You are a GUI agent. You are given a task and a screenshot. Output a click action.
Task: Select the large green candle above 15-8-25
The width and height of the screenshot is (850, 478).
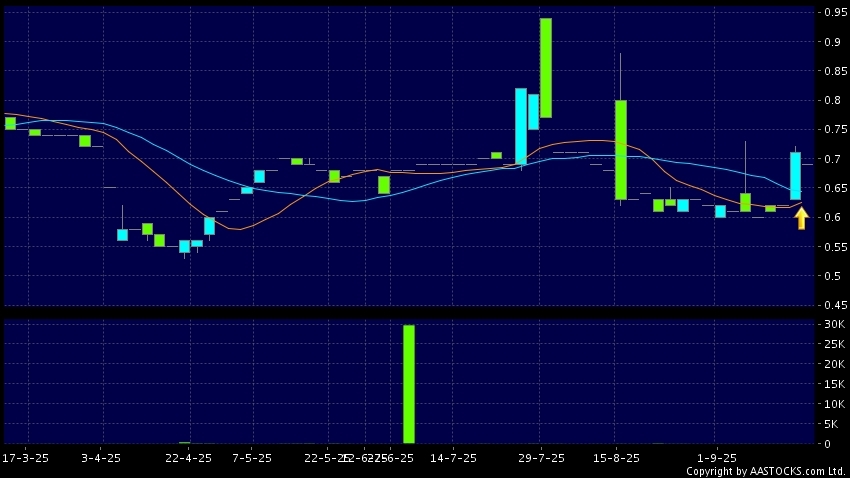point(621,150)
